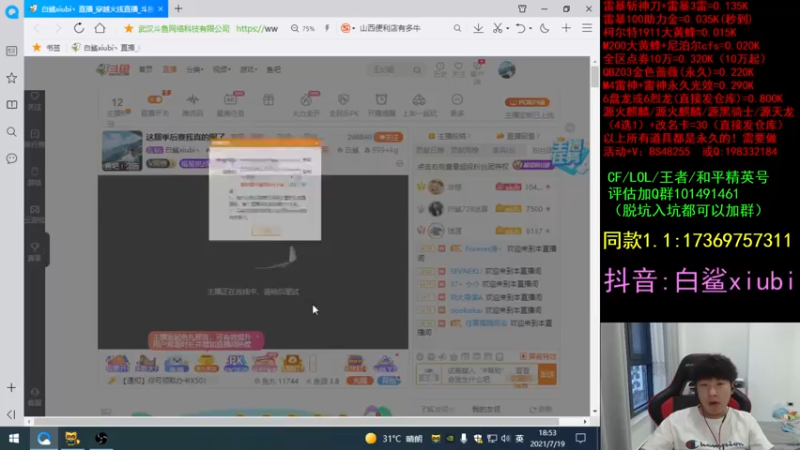The height and width of the screenshot is (450, 800).
Task: Open the 直播 menu item on Douyu
Action: click(169, 69)
